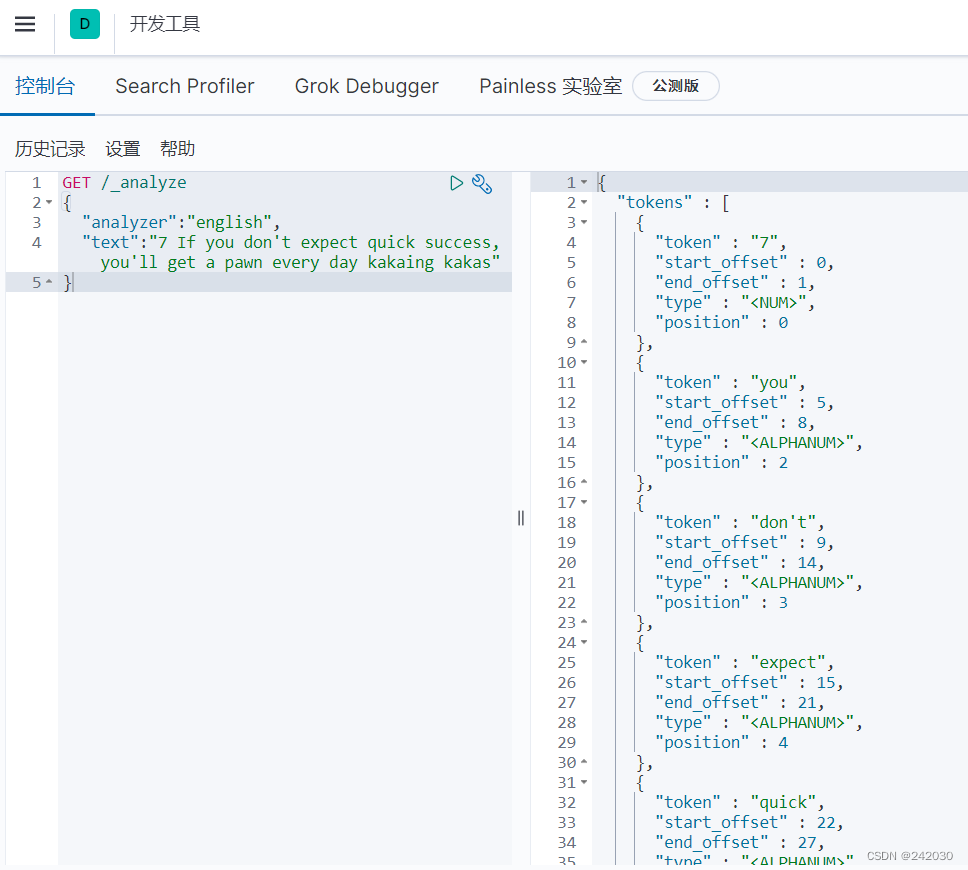This screenshot has width=968, height=870.
Task: Open 历史记录 history
Action: [x=50, y=149]
